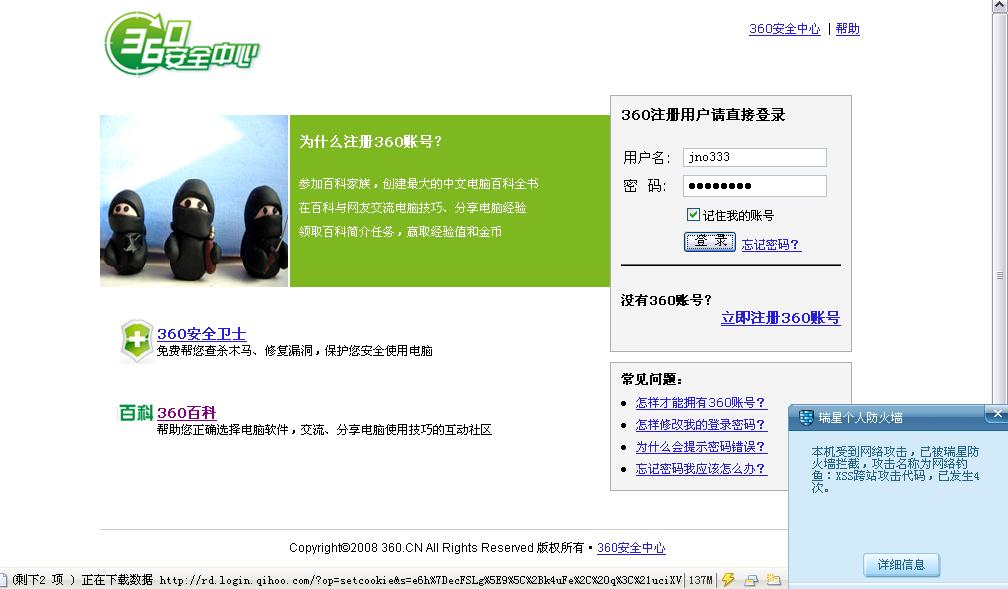The image size is (1008, 589).
Task: Click the folder icon in status bar
Action: (773, 579)
